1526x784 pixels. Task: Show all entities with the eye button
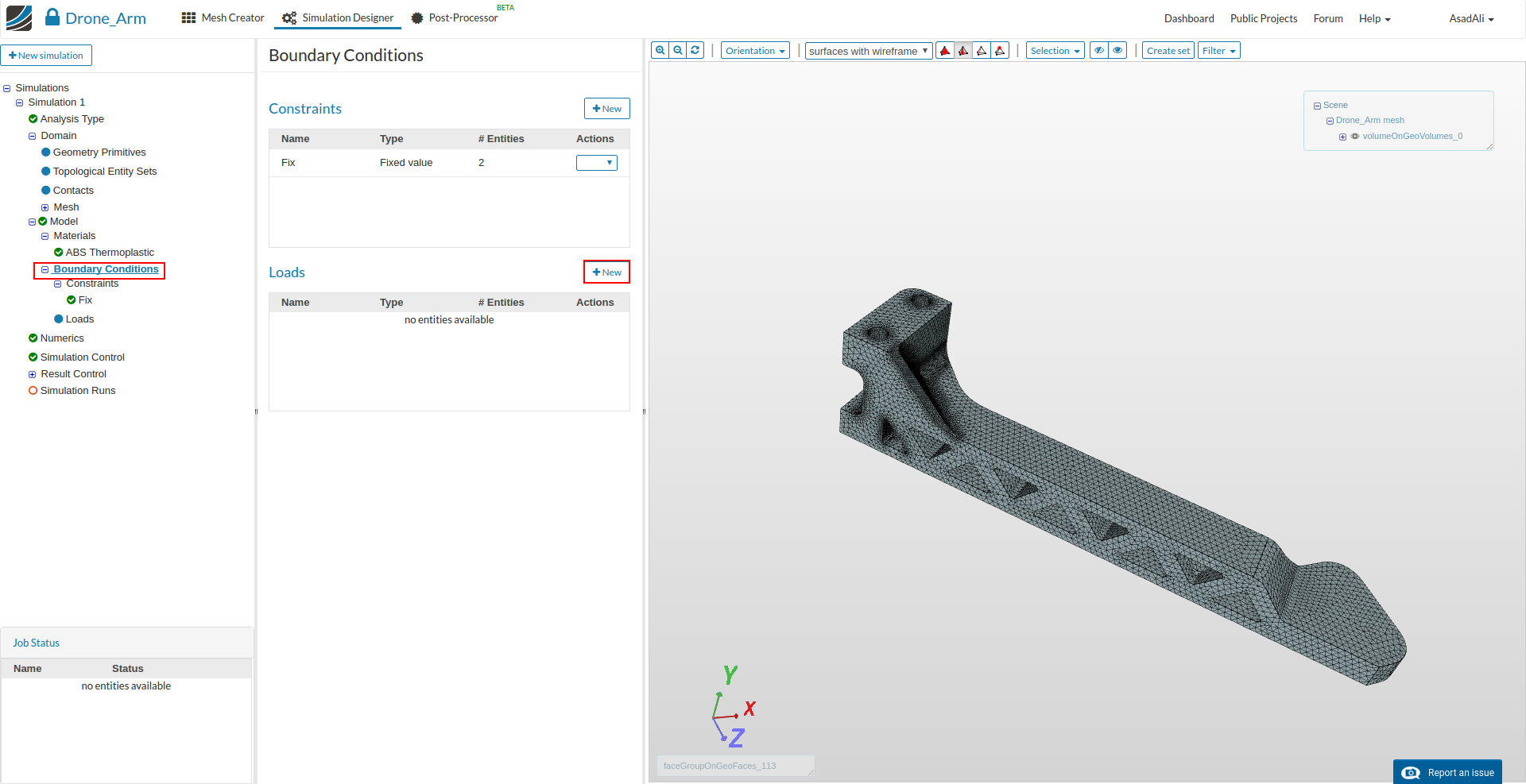click(1117, 50)
